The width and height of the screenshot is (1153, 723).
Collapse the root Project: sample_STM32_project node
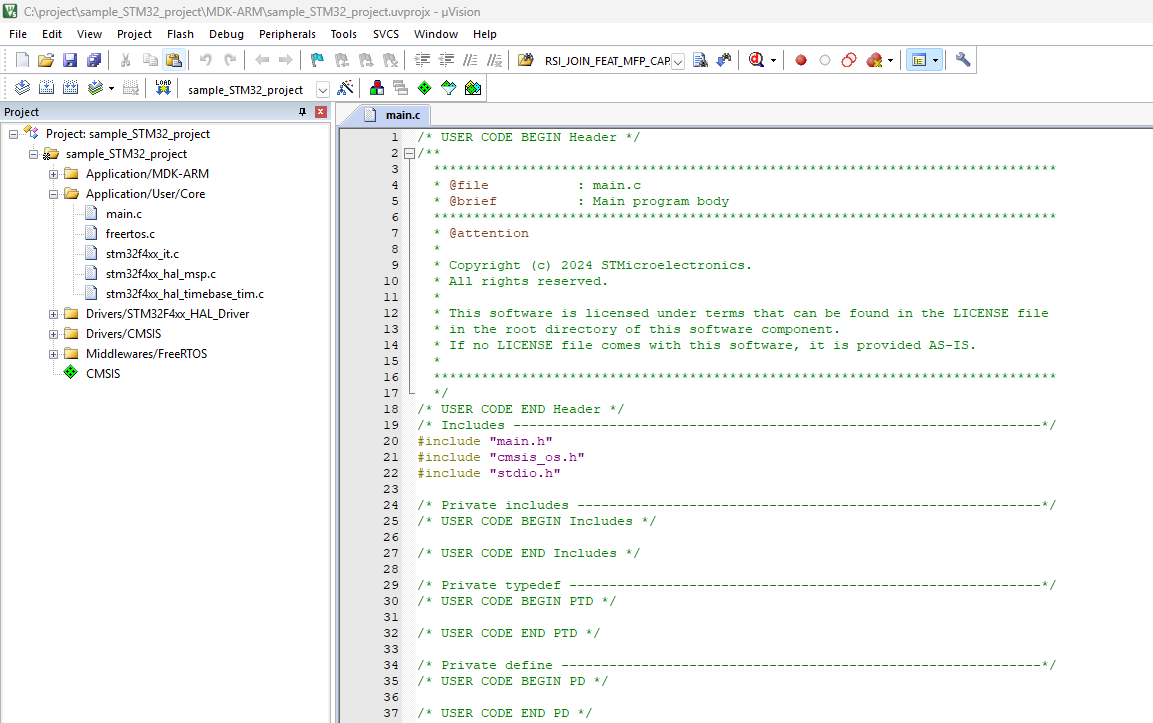click(x=13, y=135)
